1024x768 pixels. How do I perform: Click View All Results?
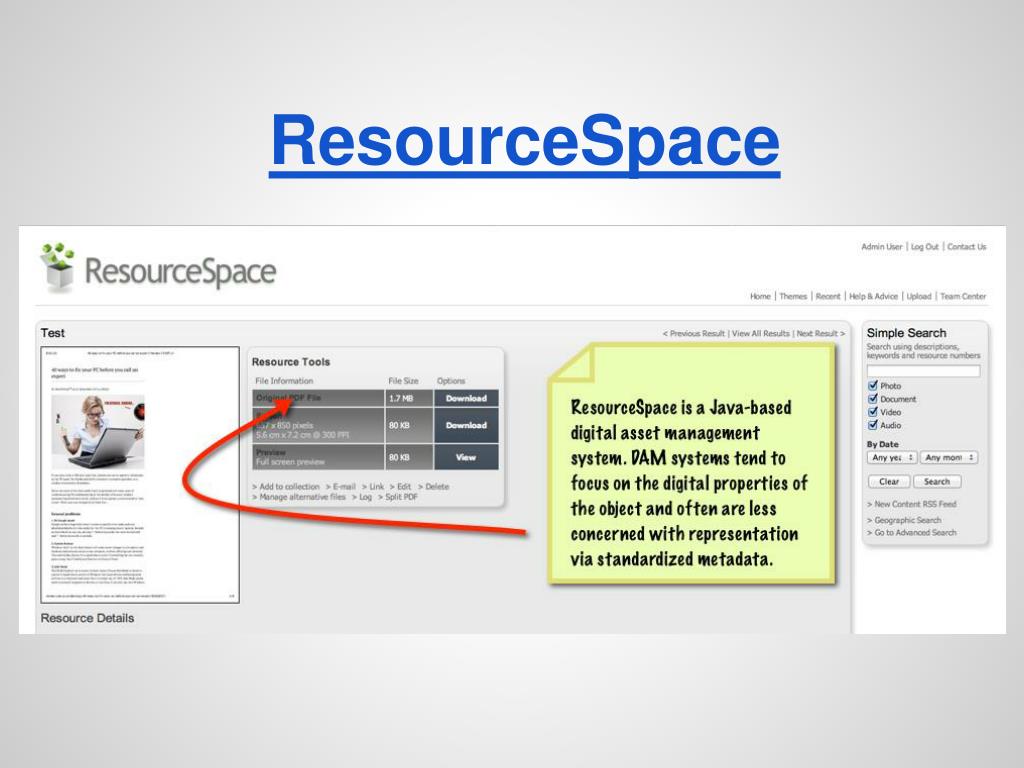761,334
